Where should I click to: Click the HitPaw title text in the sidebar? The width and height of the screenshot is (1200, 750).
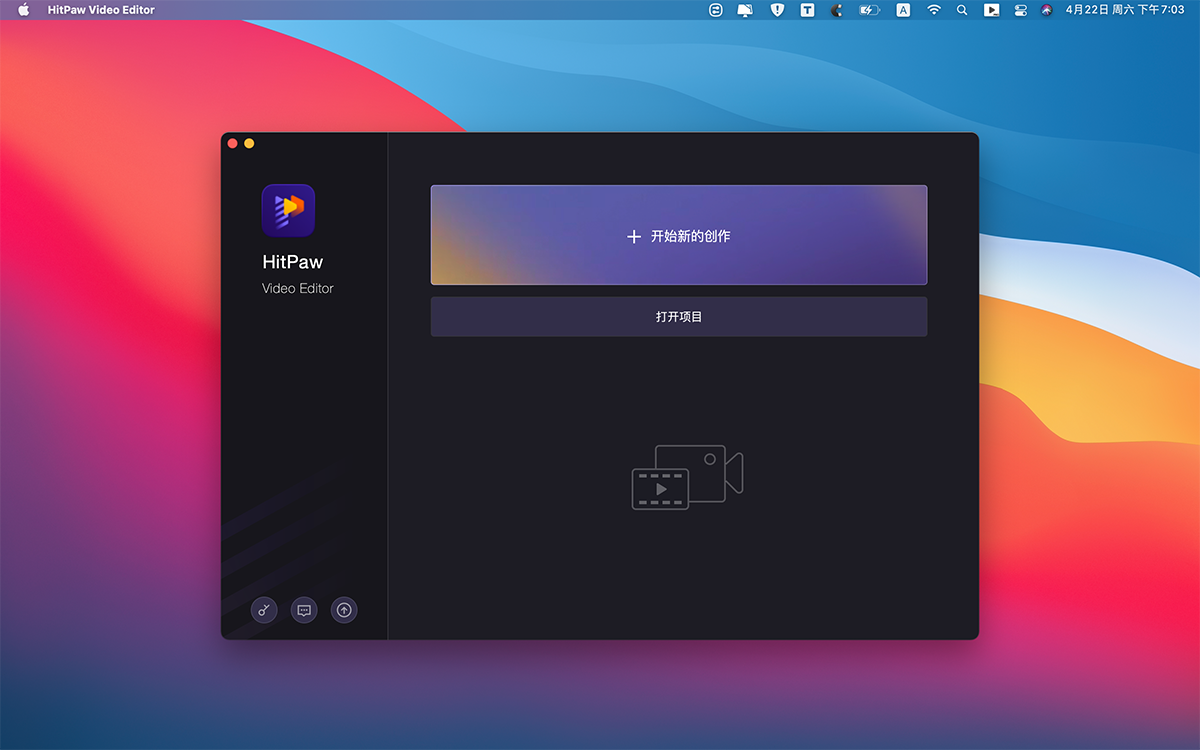pos(292,262)
